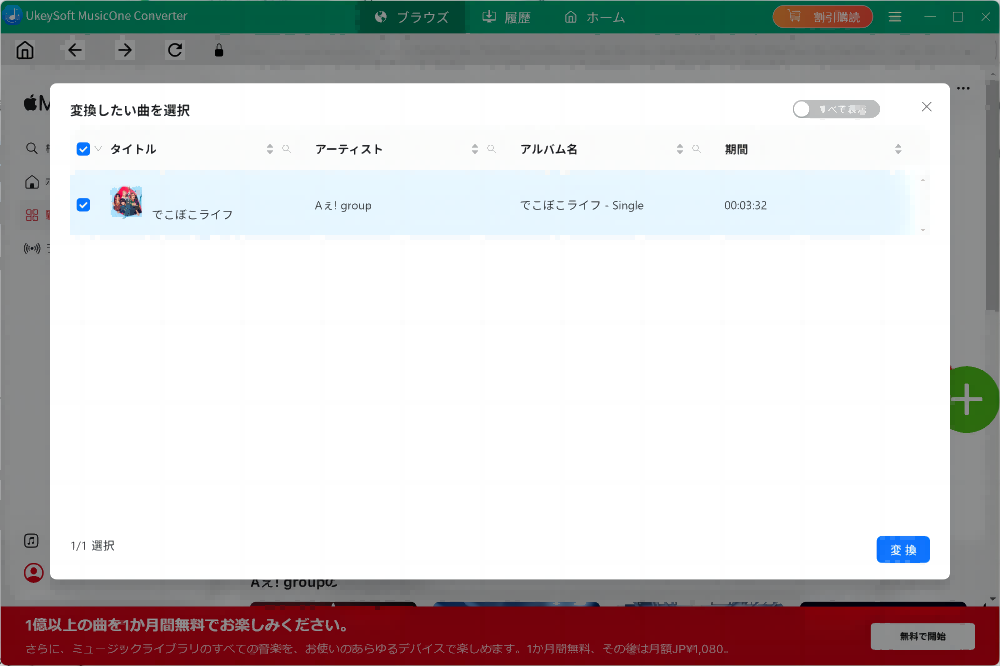
Task: Click the アーティスト column header
Action: tap(349, 149)
